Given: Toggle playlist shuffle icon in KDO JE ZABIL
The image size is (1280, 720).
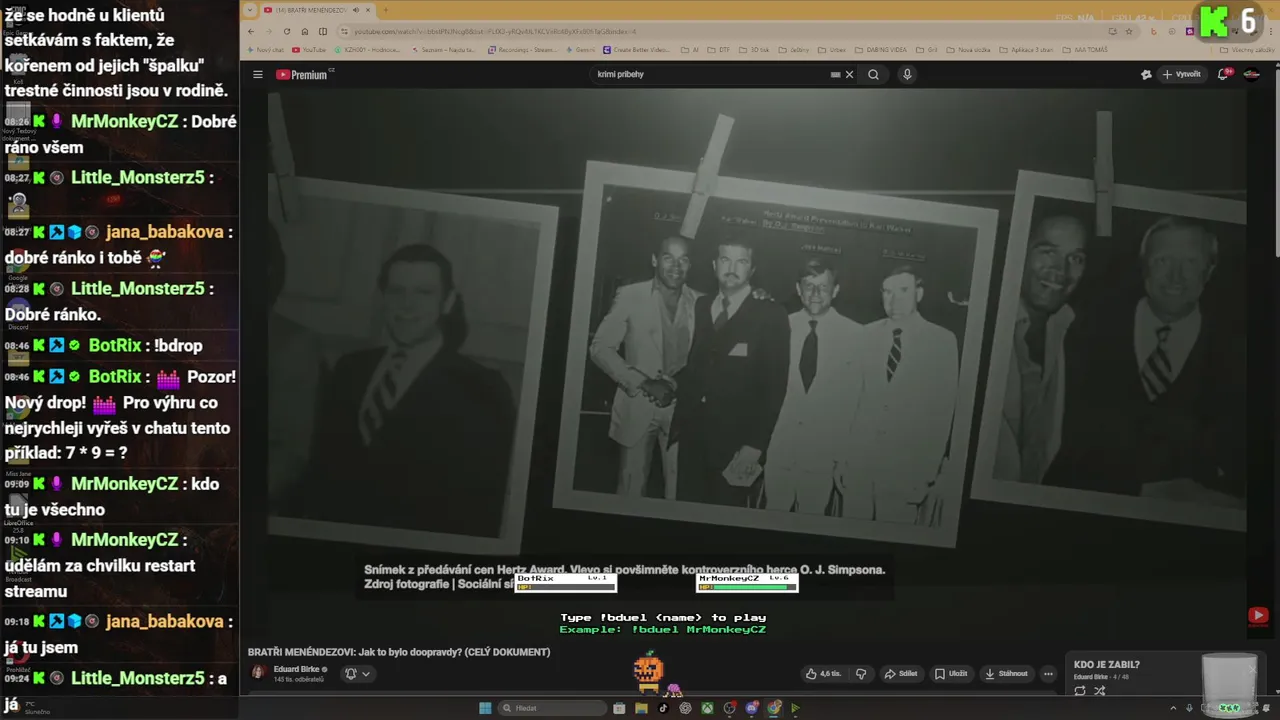Looking at the screenshot, I should pos(1100,691).
